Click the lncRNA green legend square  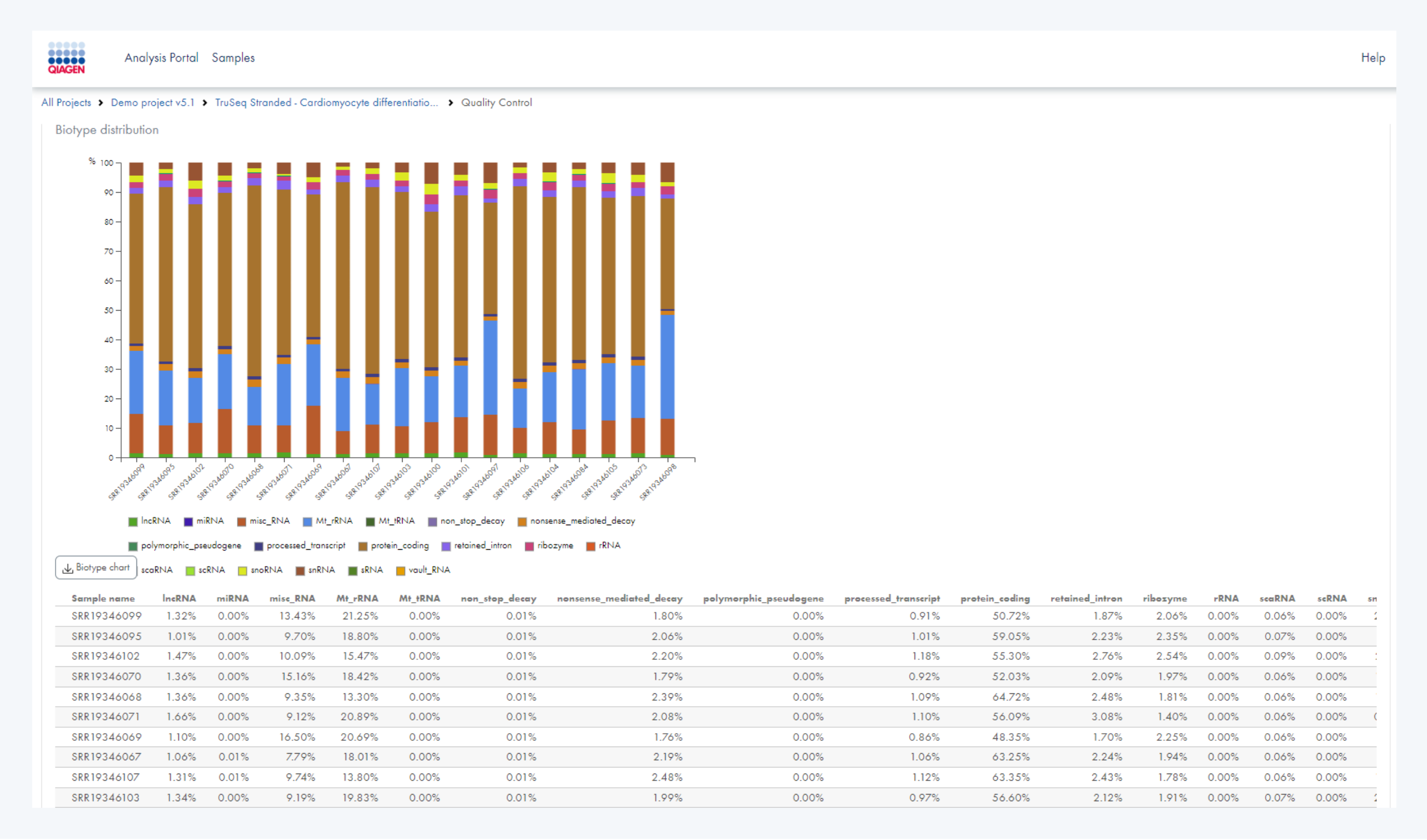click(x=133, y=522)
